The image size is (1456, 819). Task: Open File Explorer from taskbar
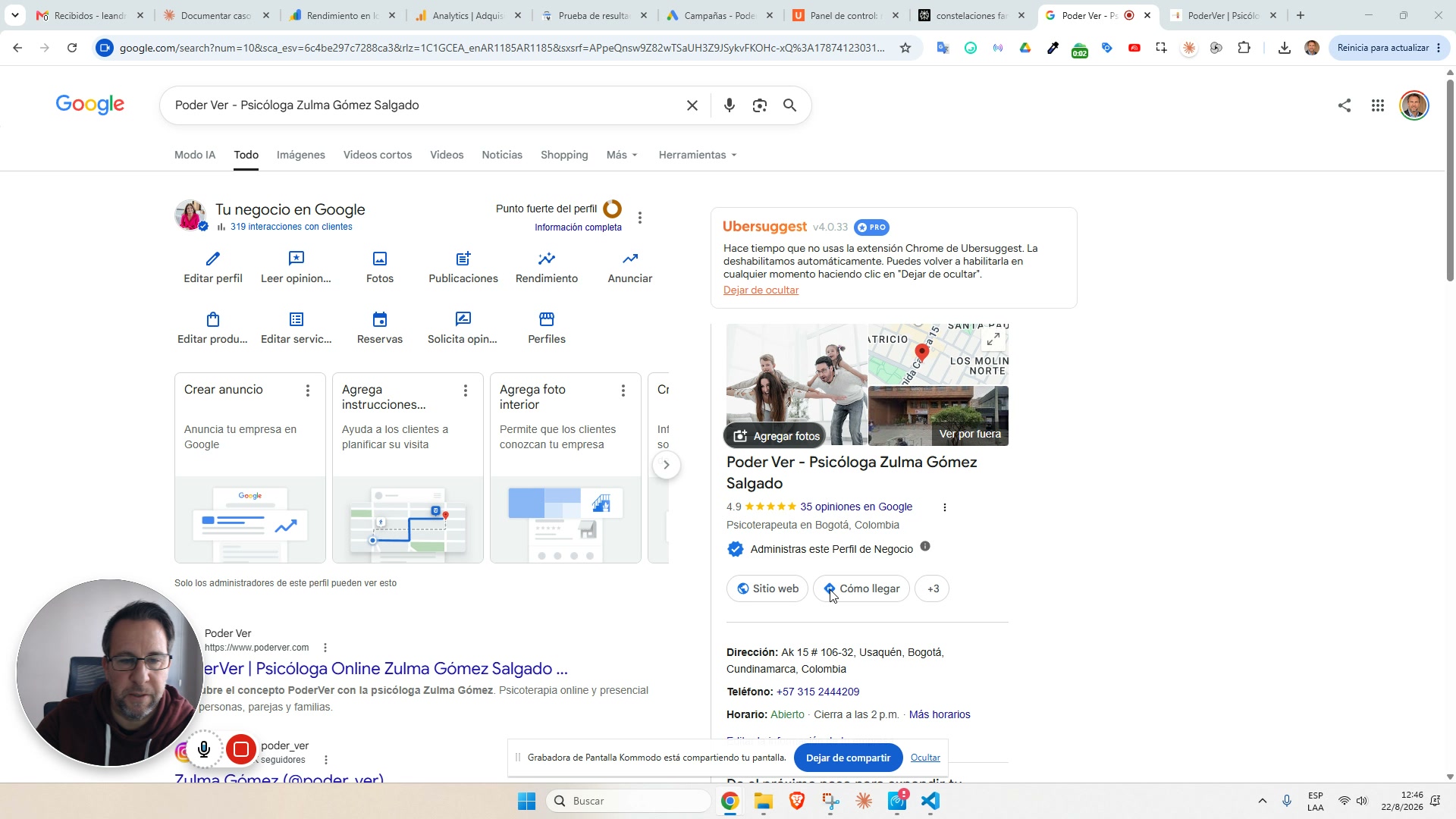tap(763, 801)
